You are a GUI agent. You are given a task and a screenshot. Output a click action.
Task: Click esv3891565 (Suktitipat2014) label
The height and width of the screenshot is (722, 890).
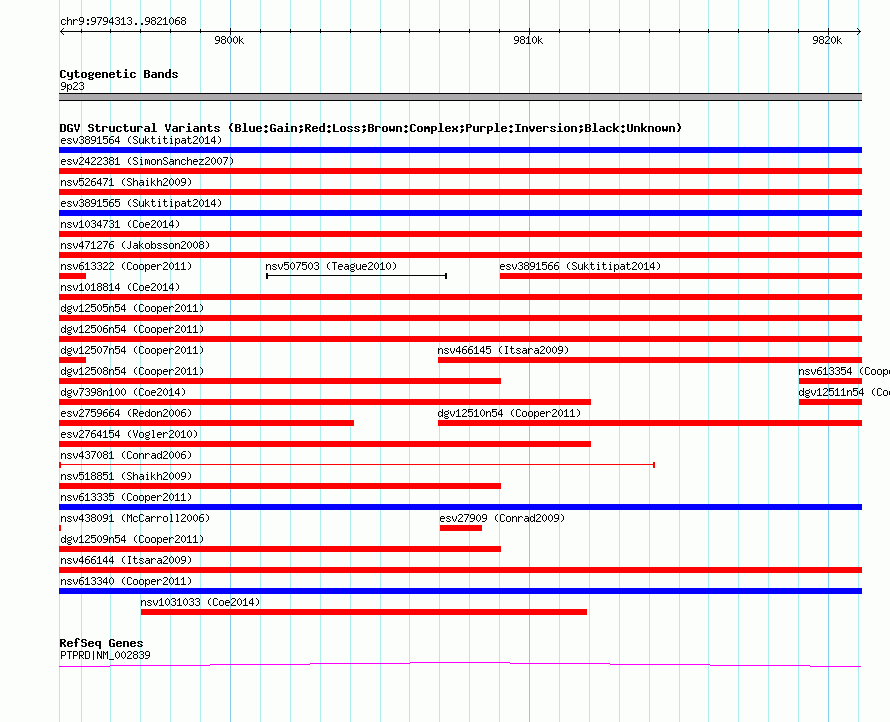point(141,203)
